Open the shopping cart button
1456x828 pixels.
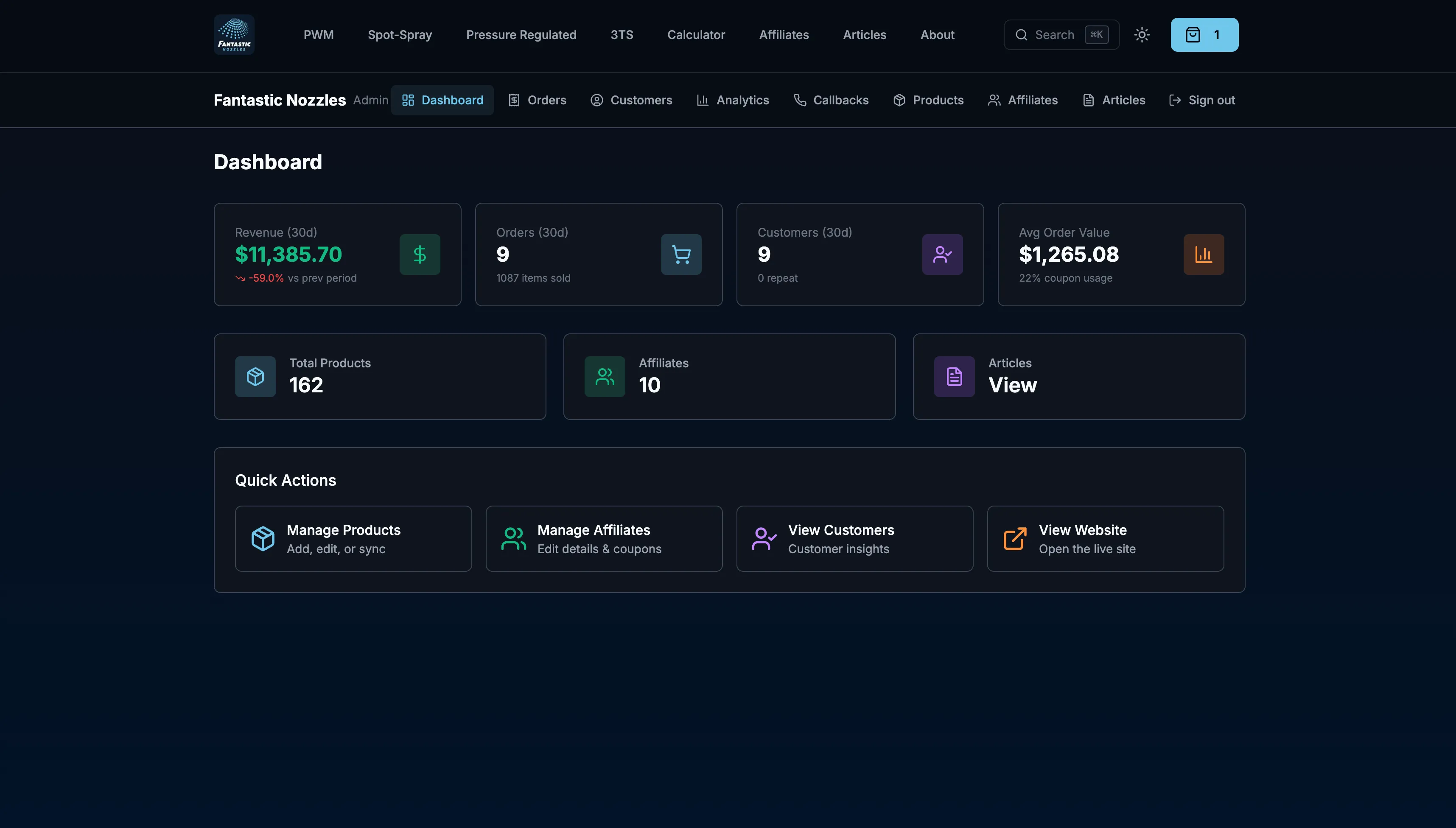coord(1204,35)
